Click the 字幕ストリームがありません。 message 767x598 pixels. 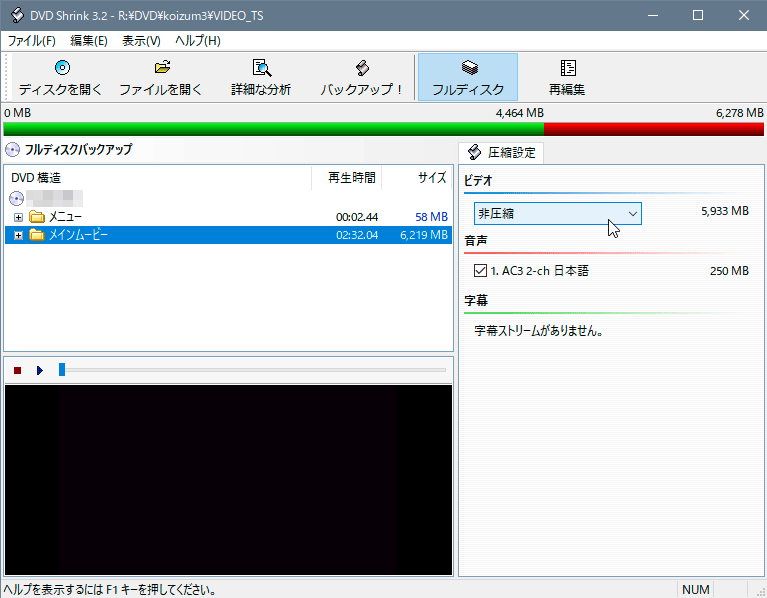coord(539,331)
